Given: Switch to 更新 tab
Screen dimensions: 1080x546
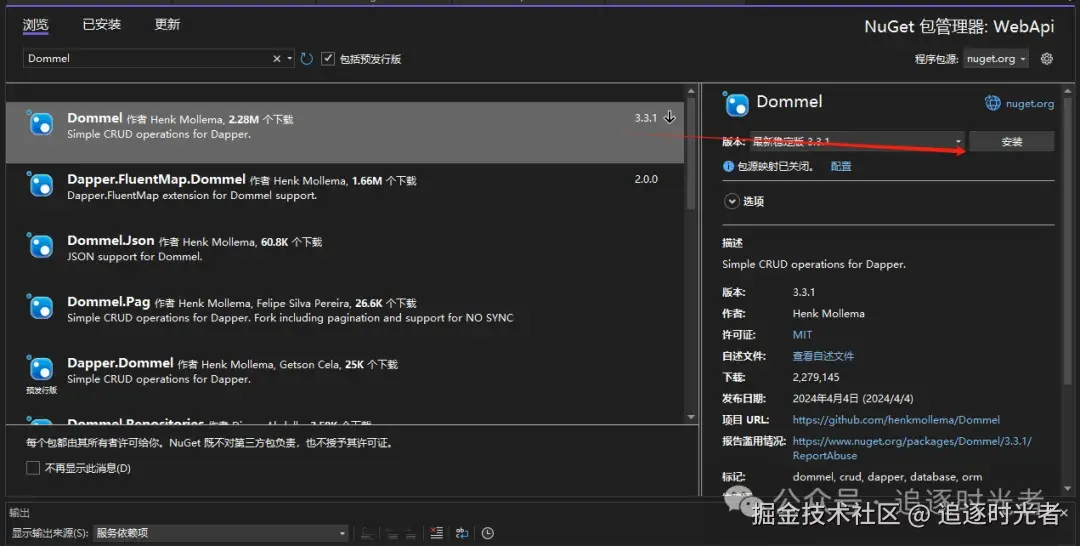Looking at the screenshot, I should (167, 25).
